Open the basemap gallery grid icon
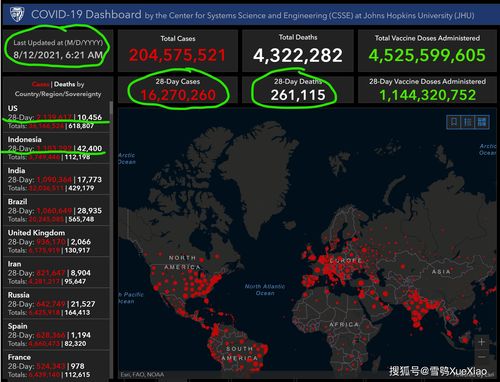The image size is (500, 382). 482,122
